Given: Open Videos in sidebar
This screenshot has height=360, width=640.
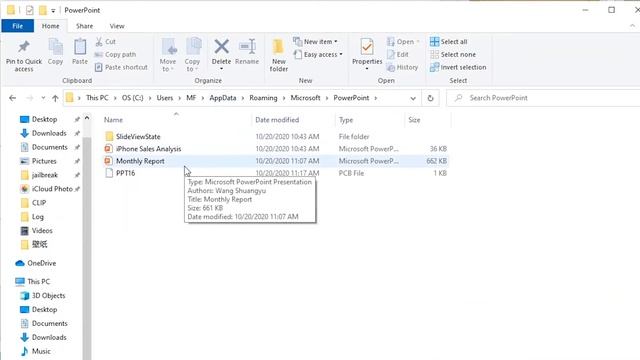Looking at the screenshot, I should tap(42, 231).
